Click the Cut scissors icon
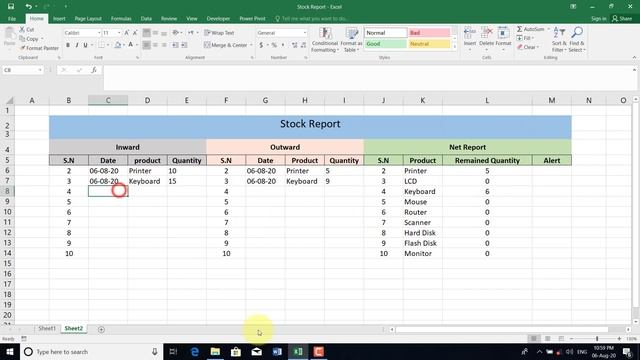 click(22, 29)
